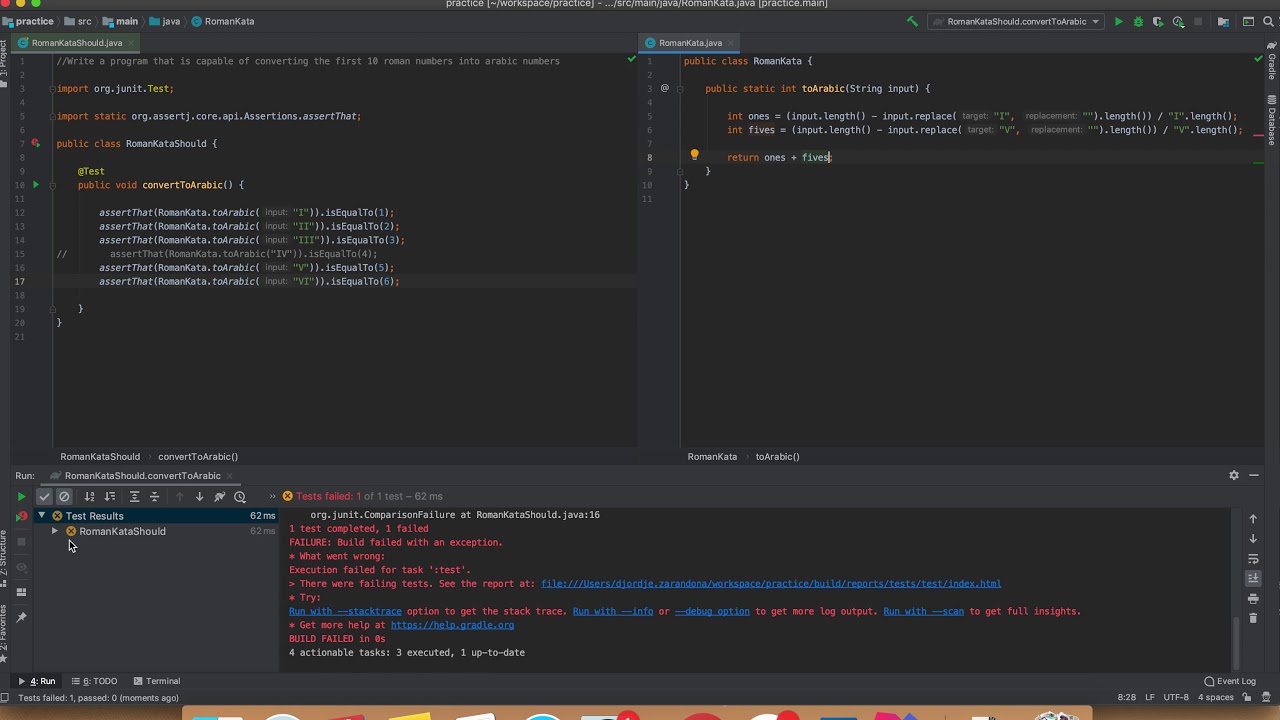1280x720 pixels.
Task: Click the Run with --scan link
Action: click(923, 611)
